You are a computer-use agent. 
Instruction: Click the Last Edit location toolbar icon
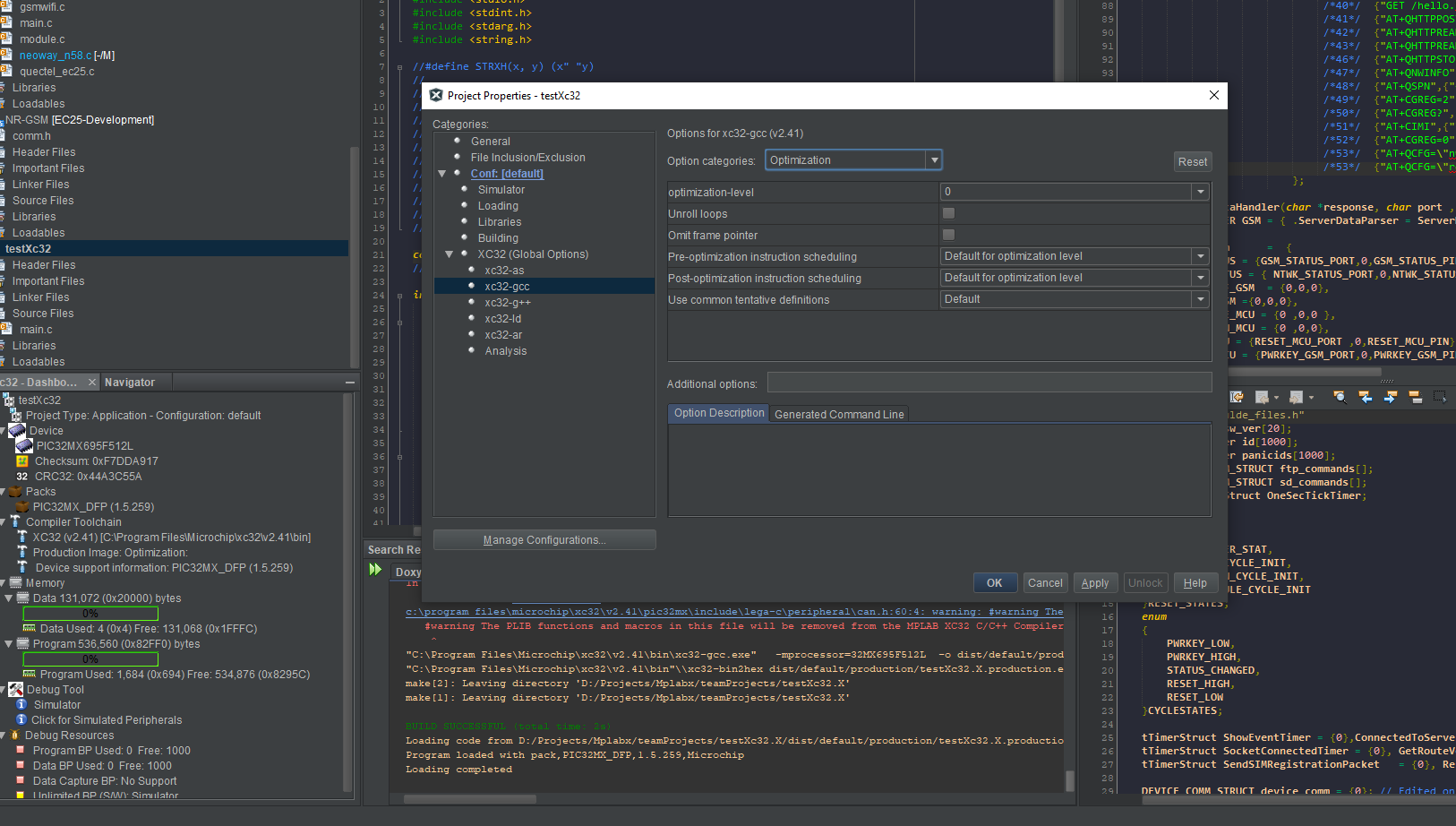[x=1237, y=396]
